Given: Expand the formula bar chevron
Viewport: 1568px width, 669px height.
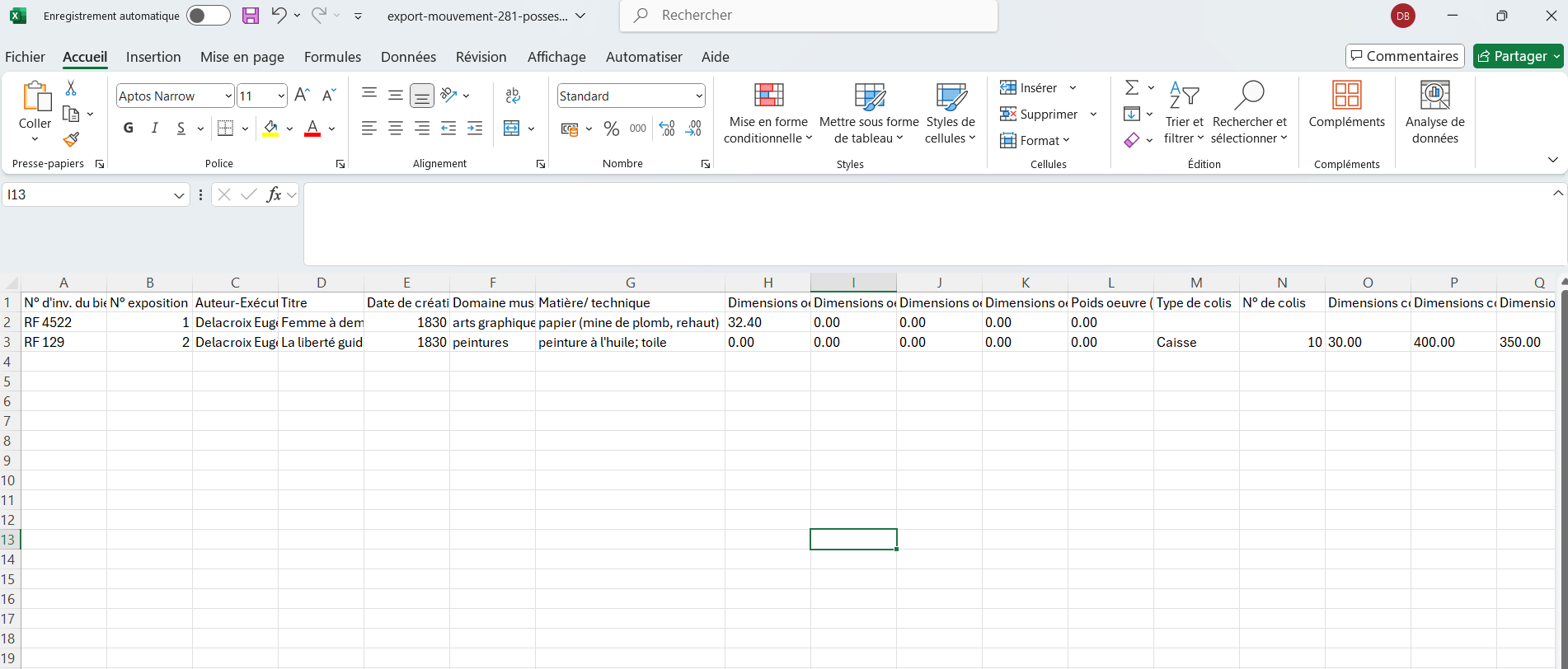Looking at the screenshot, I should point(1557,194).
